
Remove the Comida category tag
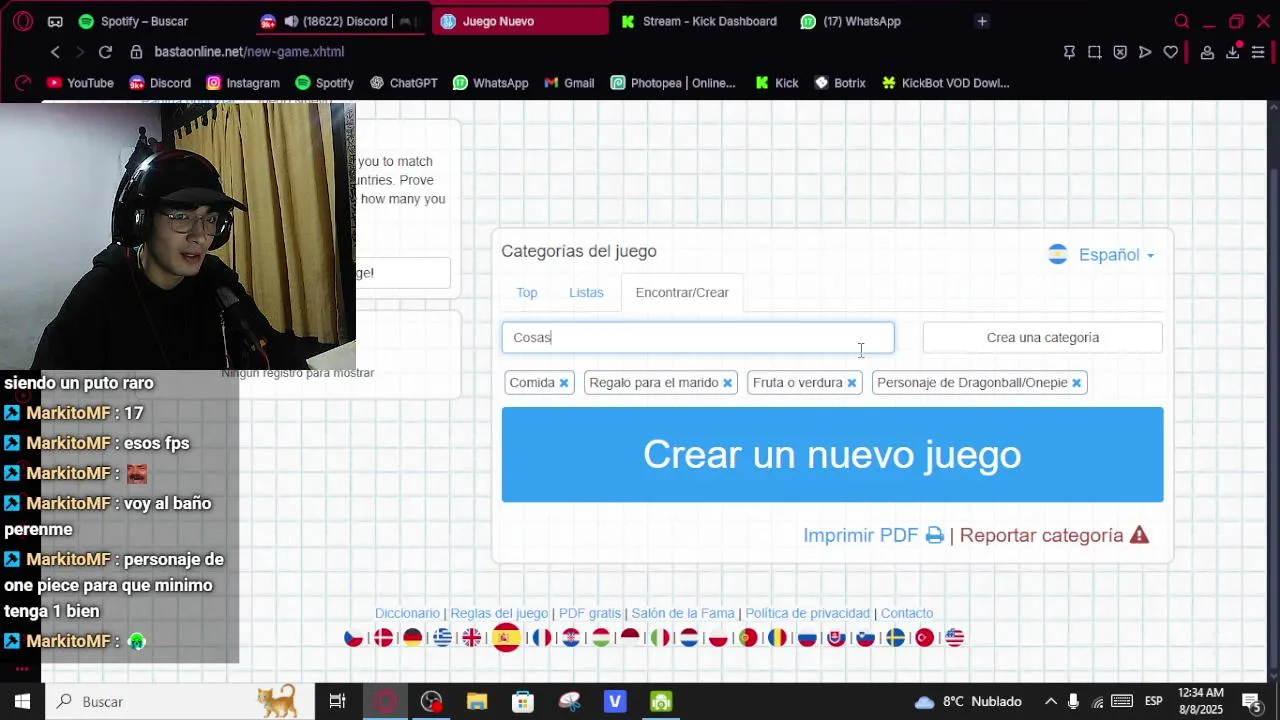coord(564,383)
